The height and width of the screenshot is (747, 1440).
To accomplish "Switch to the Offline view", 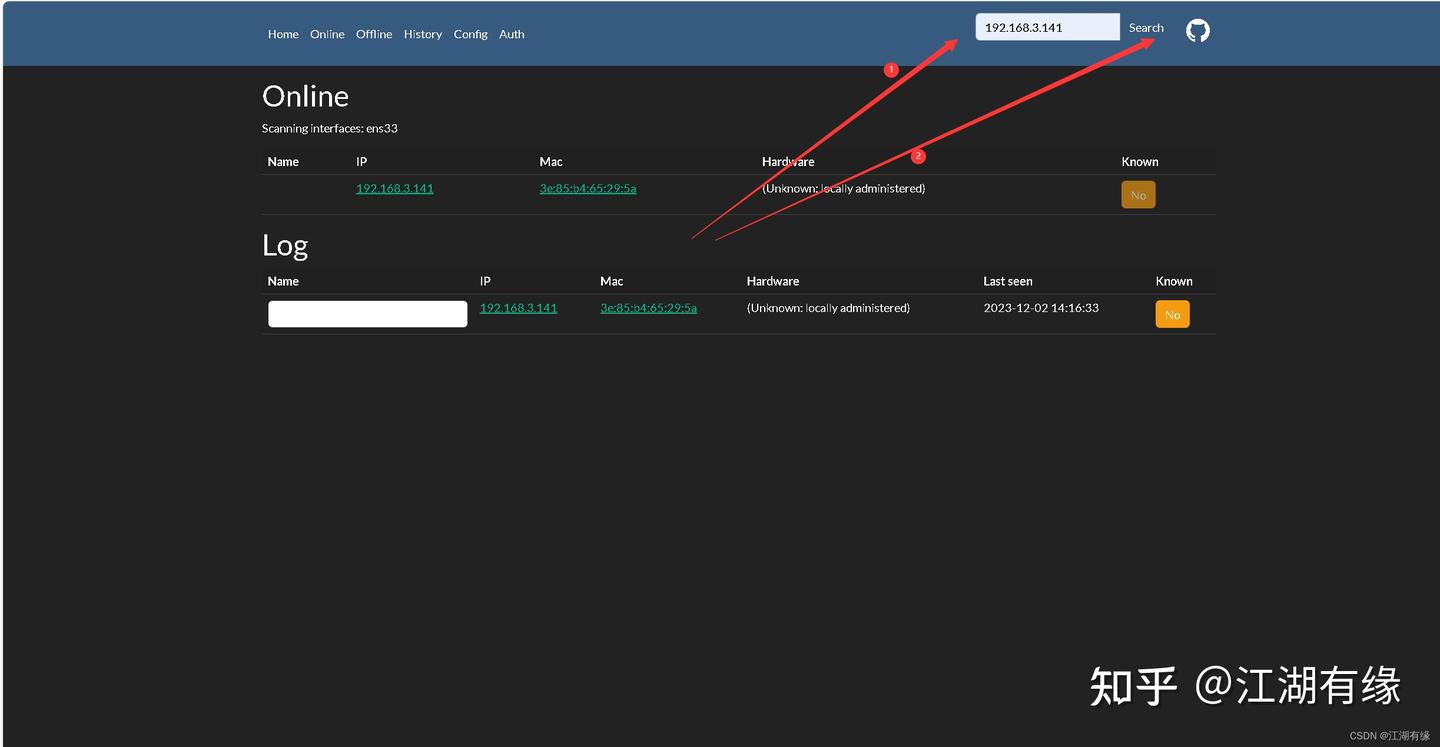I will coord(373,33).
